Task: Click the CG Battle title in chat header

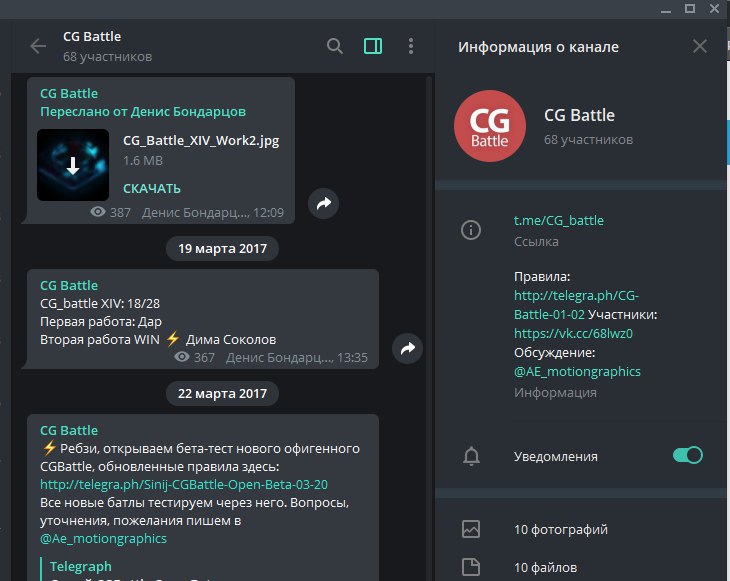Action: pyautogui.click(x=92, y=36)
